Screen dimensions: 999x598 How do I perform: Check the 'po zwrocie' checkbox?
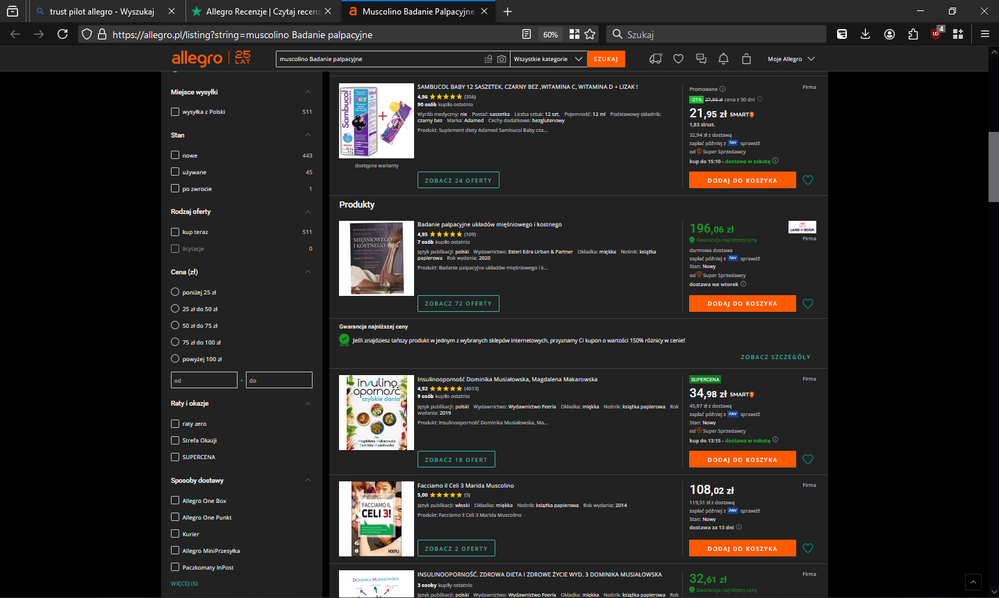pyautogui.click(x=175, y=189)
